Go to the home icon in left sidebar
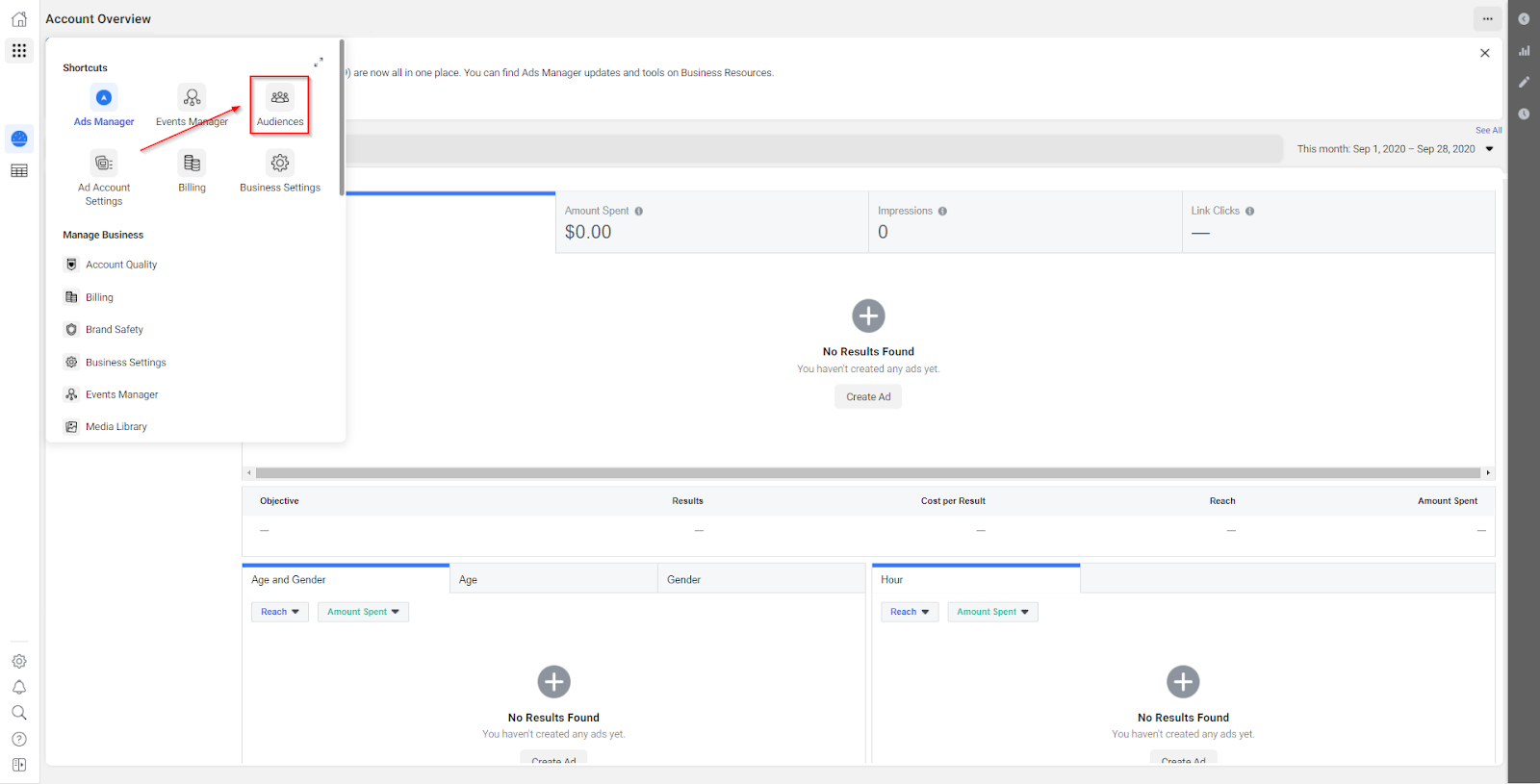 [x=19, y=19]
